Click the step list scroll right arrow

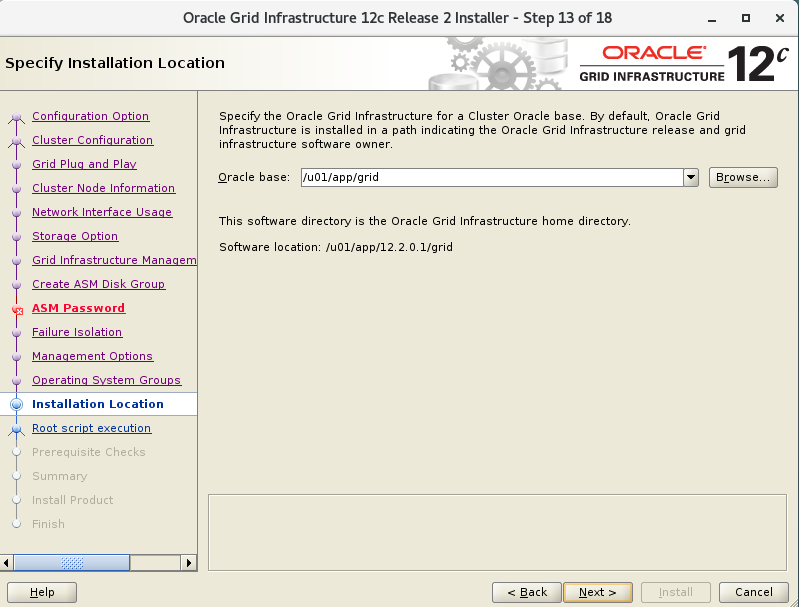[189, 563]
